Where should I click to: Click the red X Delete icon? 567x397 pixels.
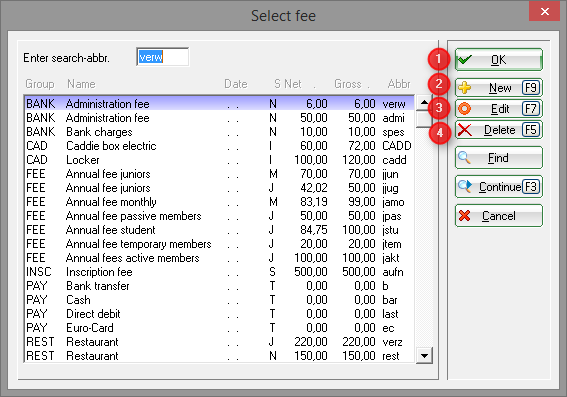coord(465,130)
